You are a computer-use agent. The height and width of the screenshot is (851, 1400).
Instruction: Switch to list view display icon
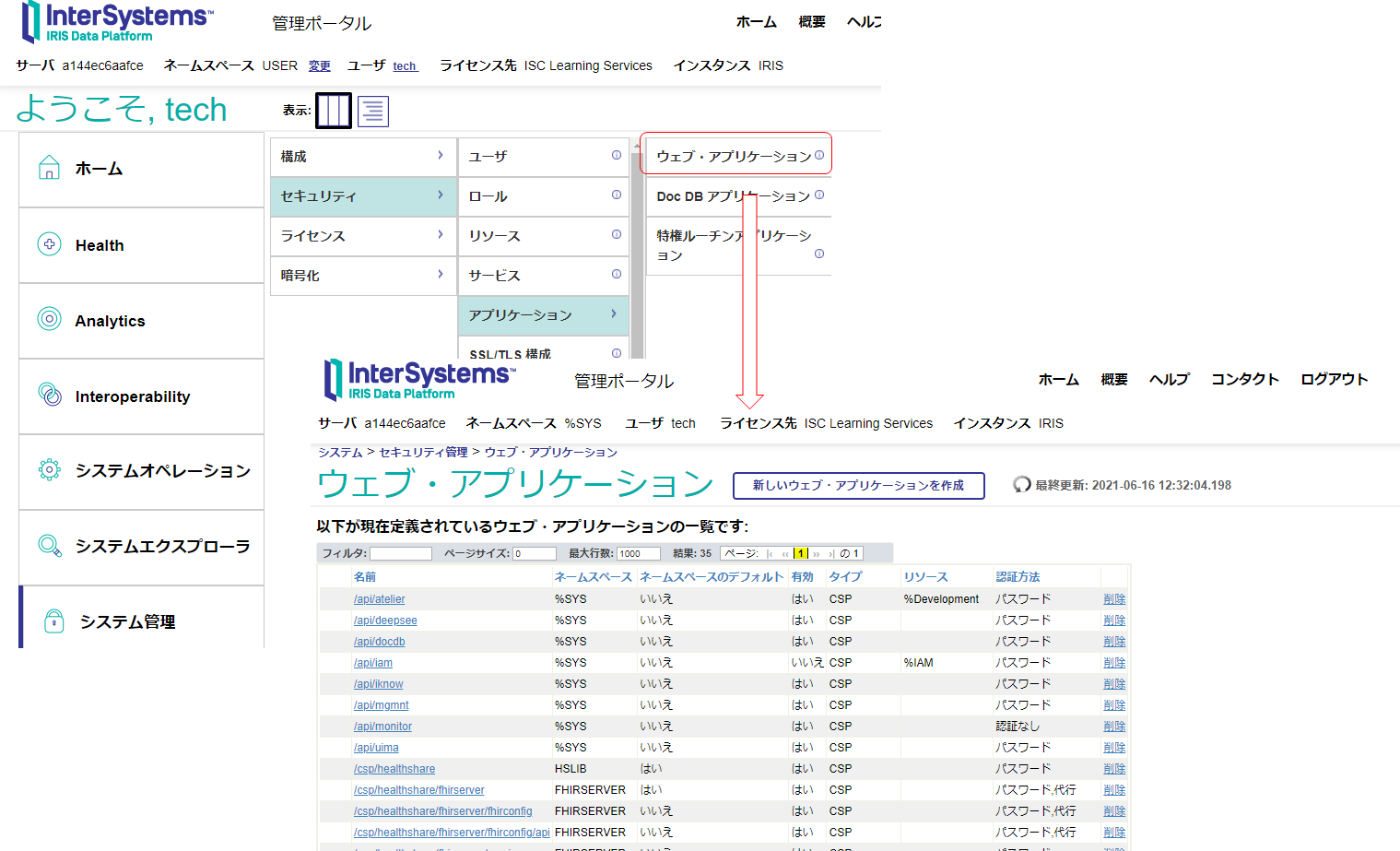click(x=373, y=112)
